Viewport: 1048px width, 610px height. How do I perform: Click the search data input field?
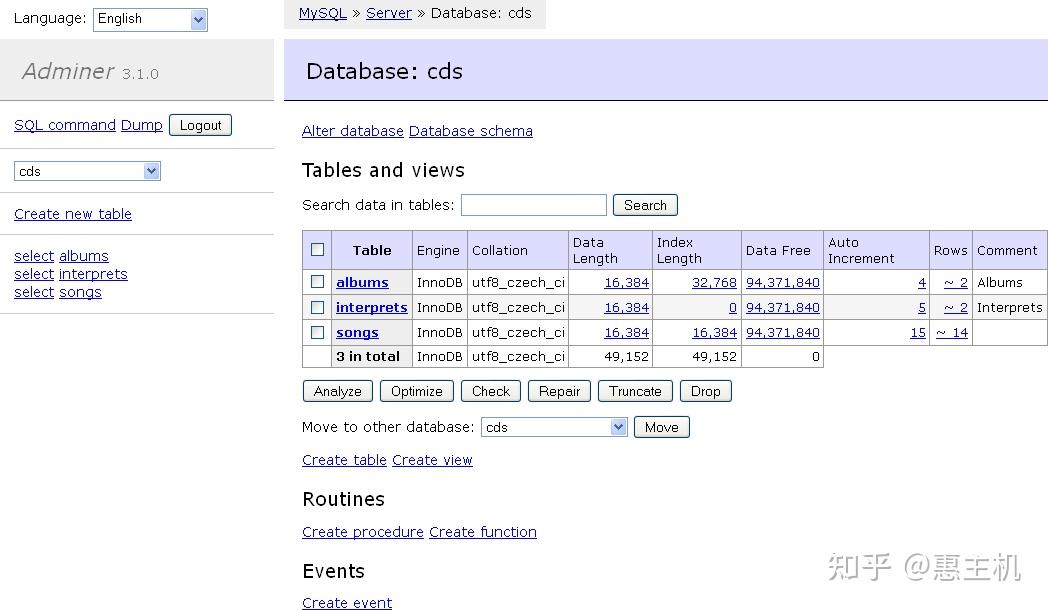pos(533,204)
